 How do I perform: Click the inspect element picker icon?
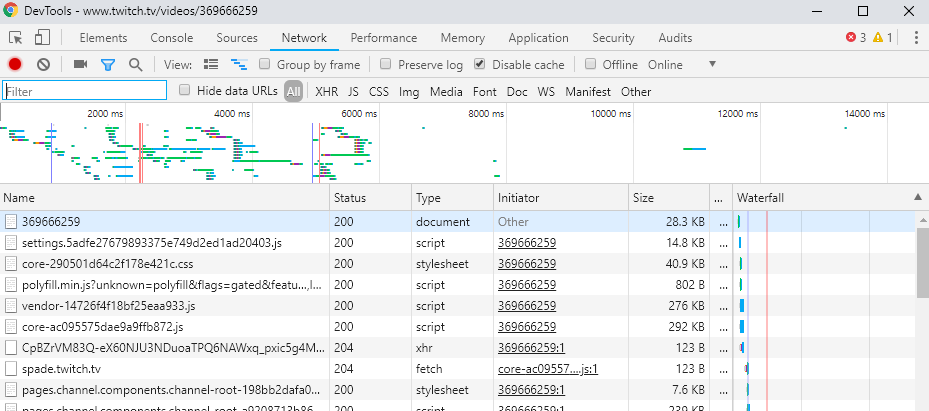click(16, 38)
